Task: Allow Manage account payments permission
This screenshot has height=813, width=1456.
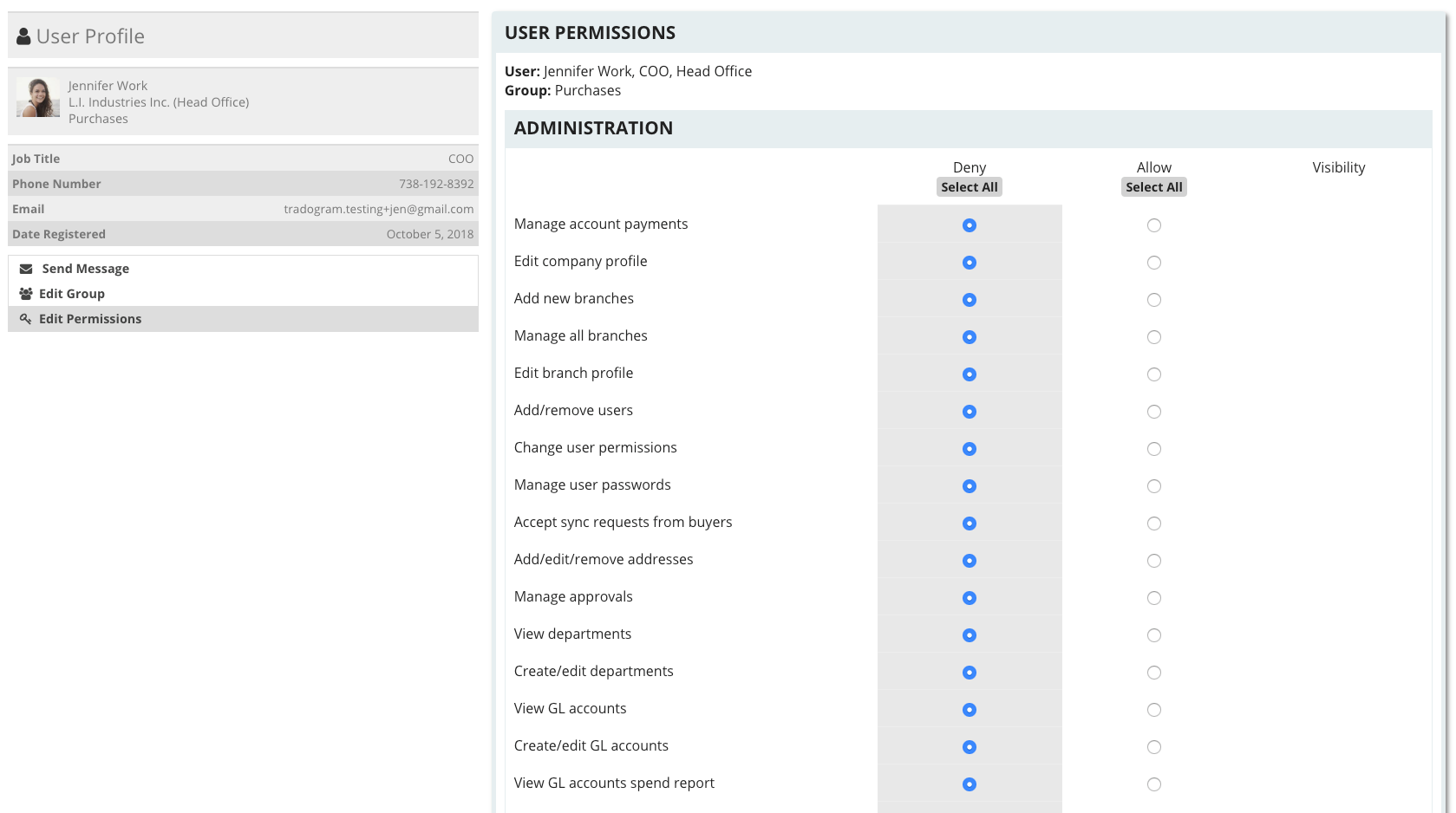Action: [1154, 224]
